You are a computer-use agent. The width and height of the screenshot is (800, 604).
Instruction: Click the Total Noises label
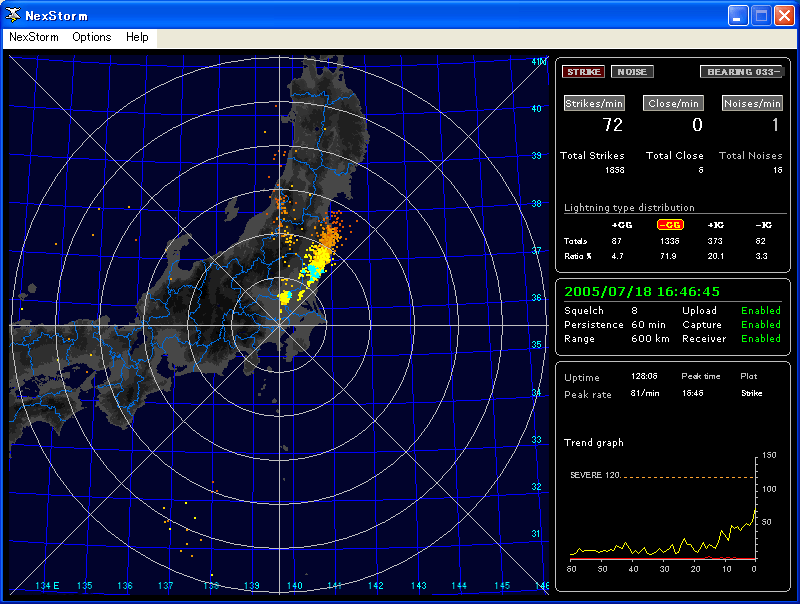point(751,156)
